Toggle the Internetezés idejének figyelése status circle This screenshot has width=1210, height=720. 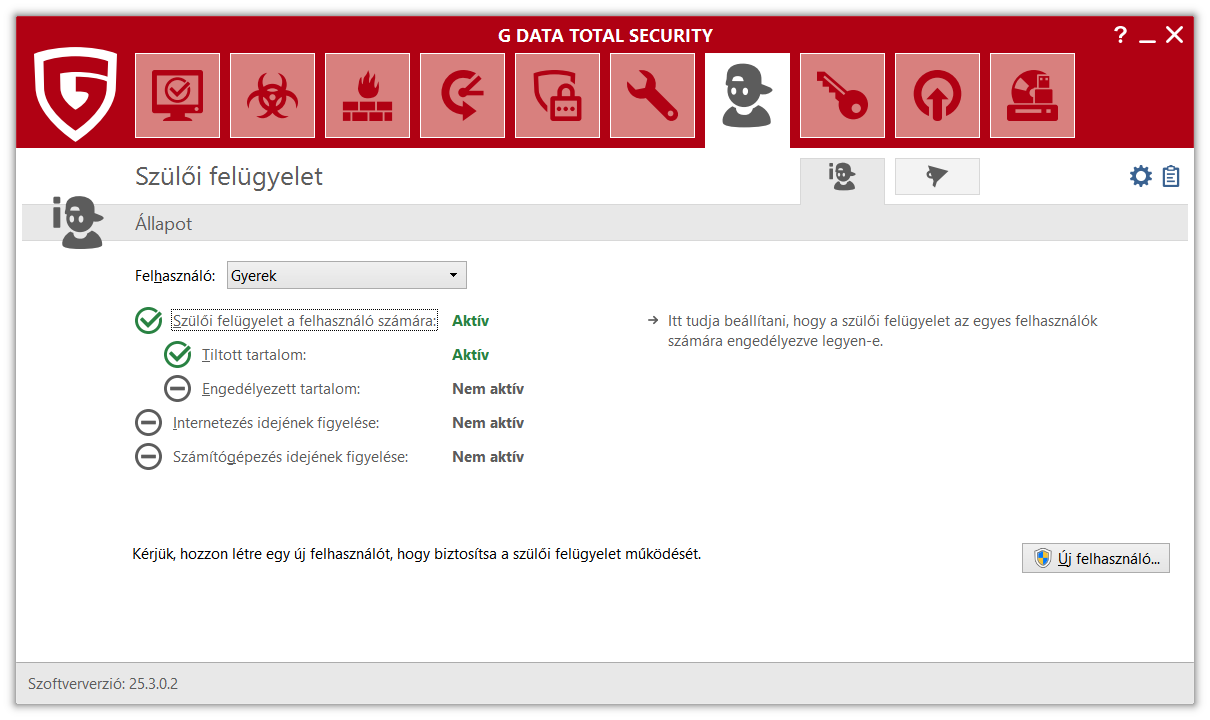[x=148, y=423]
